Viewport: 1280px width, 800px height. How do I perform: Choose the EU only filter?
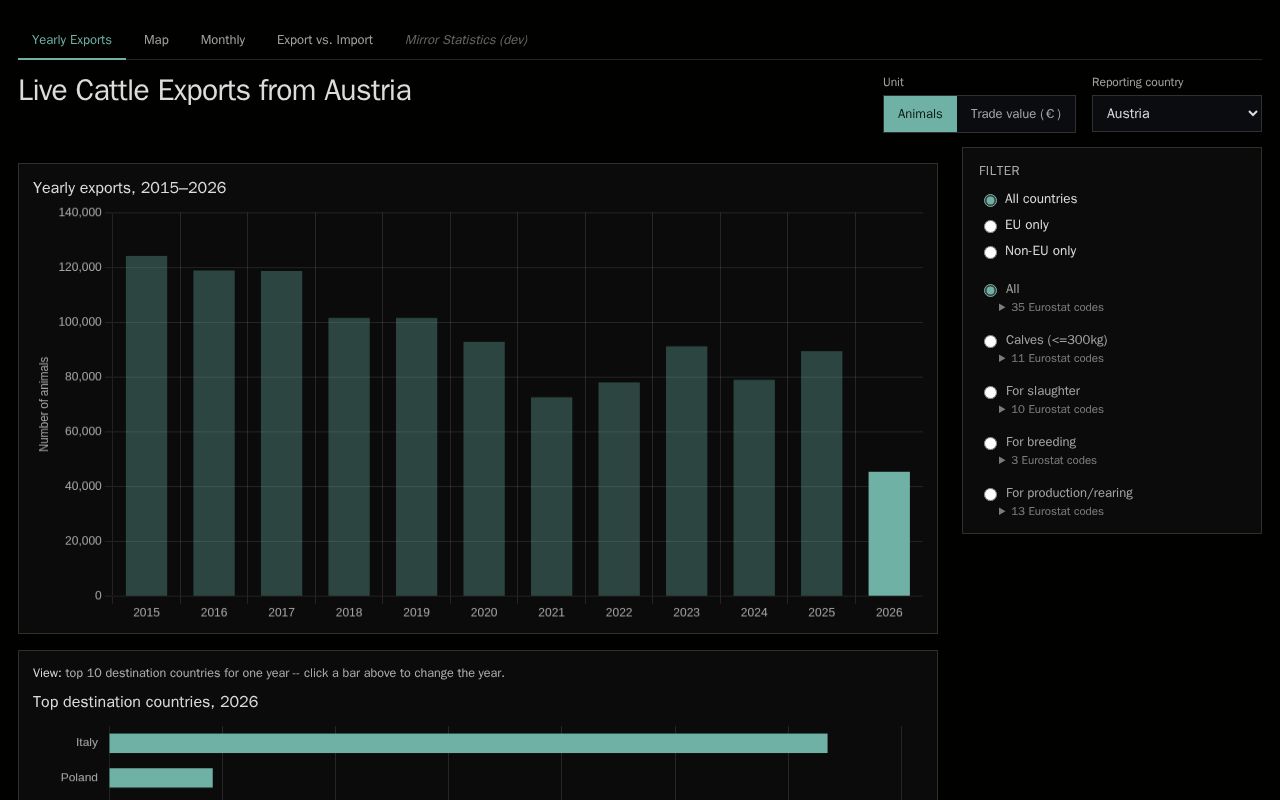tap(990, 226)
